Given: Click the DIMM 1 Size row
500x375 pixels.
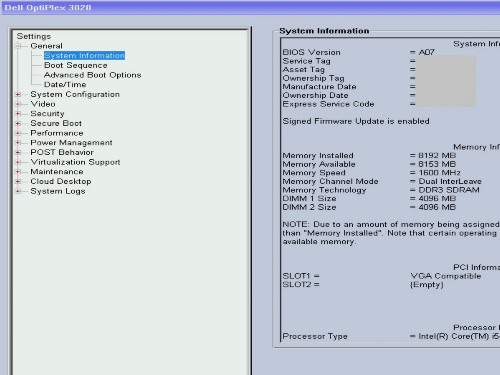Looking at the screenshot, I should coord(369,199).
